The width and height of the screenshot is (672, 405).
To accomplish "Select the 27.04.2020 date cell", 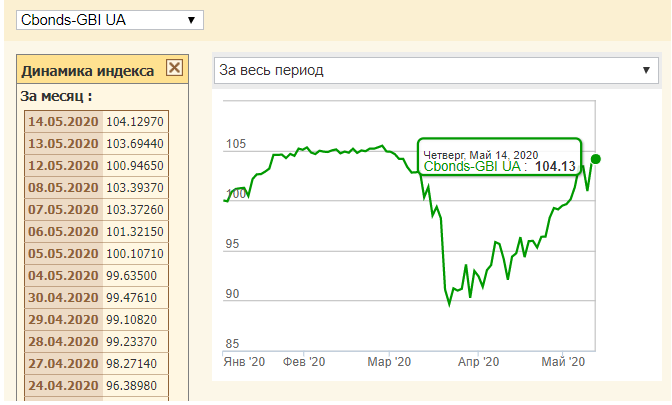I will coord(63,364).
